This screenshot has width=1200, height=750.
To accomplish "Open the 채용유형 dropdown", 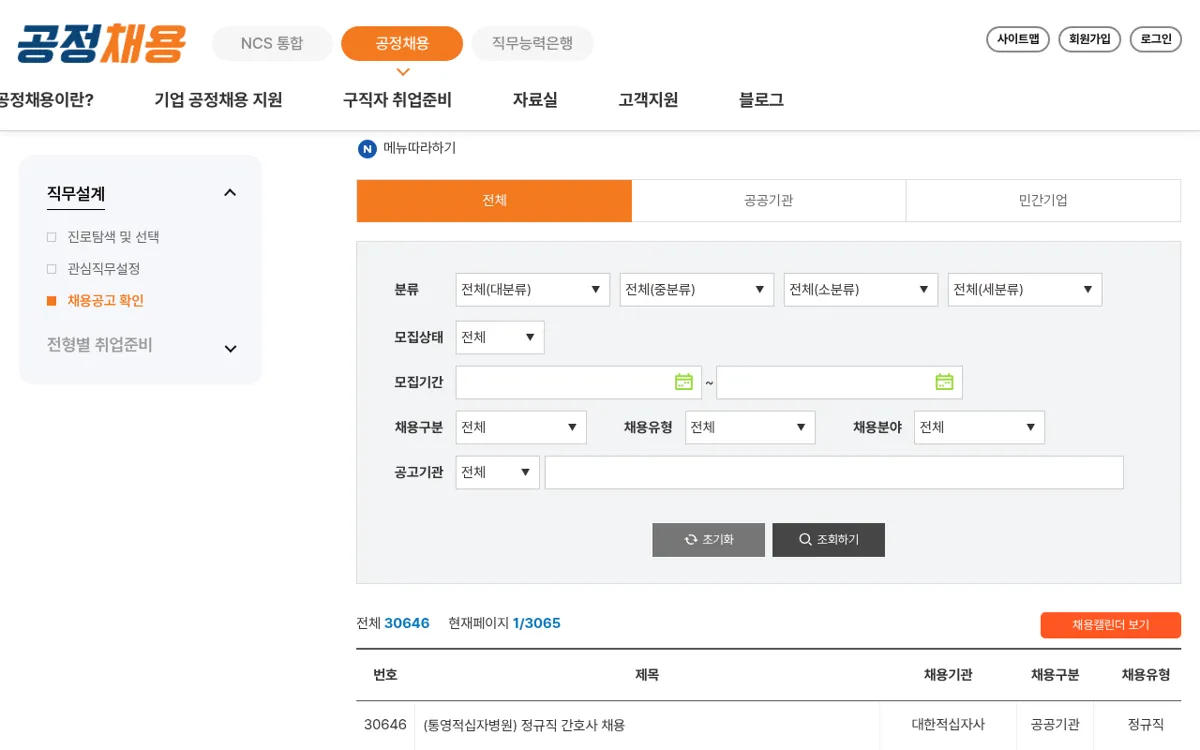I will (750, 427).
